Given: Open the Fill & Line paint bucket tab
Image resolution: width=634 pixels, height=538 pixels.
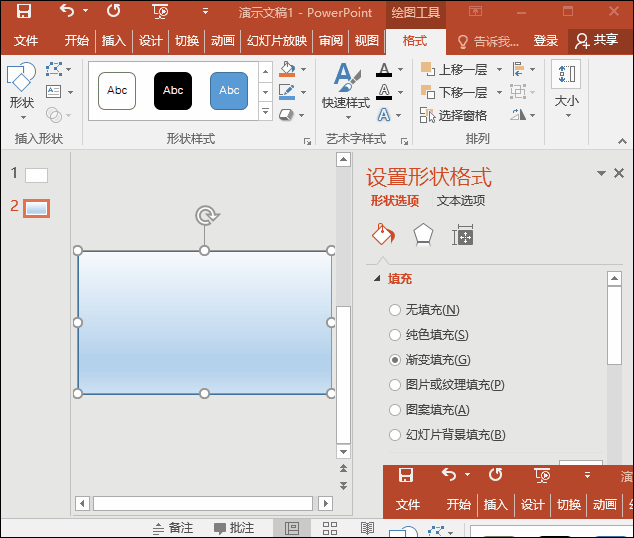Looking at the screenshot, I should point(383,235).
